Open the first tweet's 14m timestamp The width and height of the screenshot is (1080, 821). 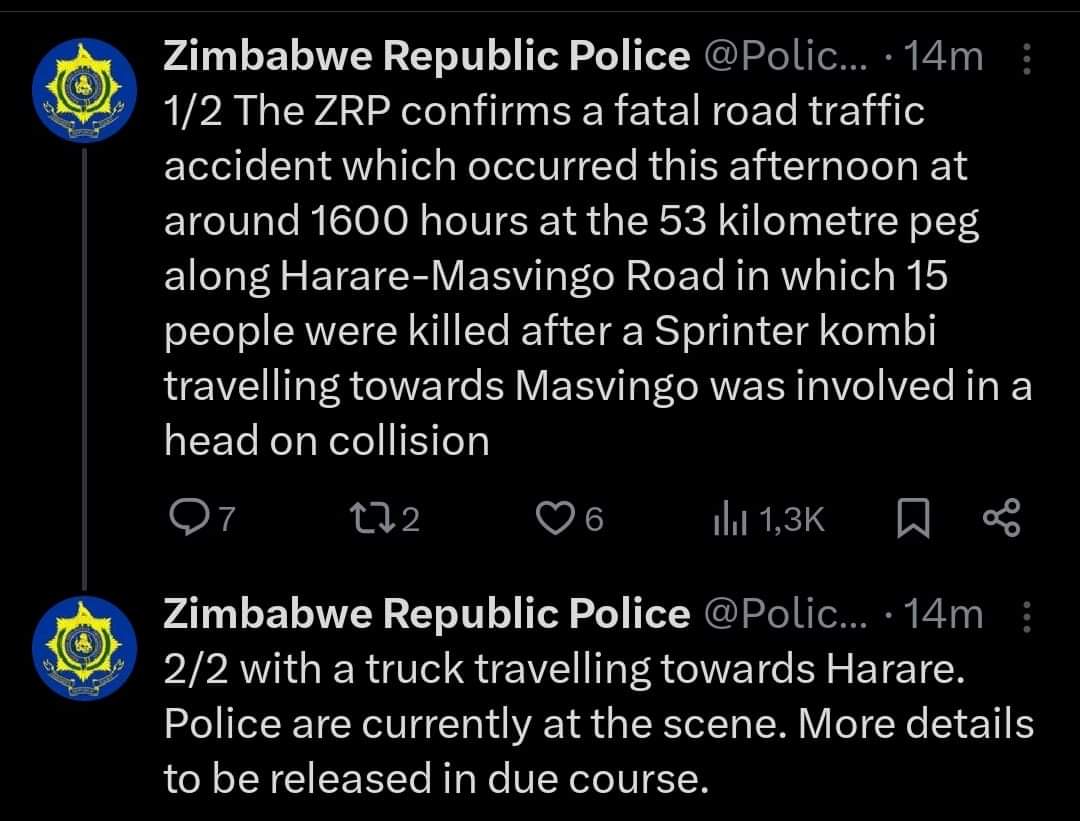point(943,56)
